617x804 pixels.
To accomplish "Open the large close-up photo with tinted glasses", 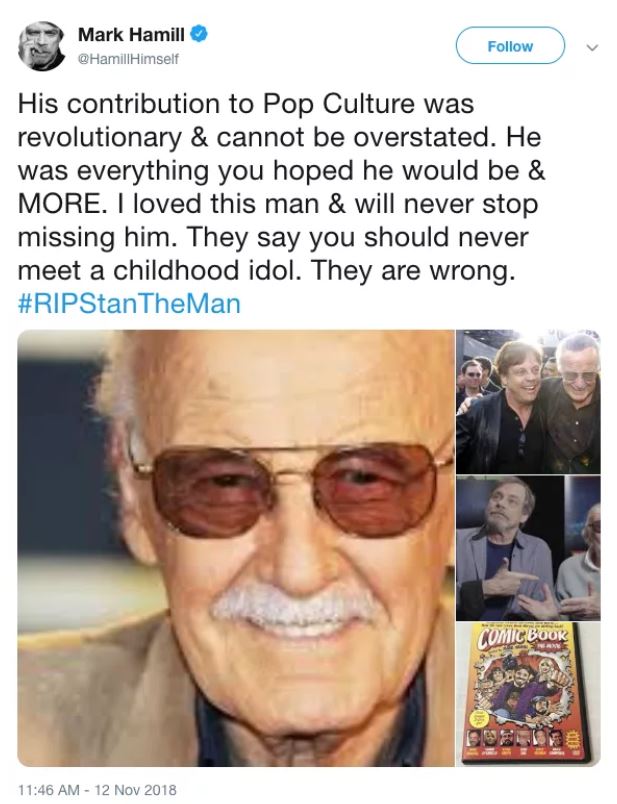I will (x=235, y=547).
